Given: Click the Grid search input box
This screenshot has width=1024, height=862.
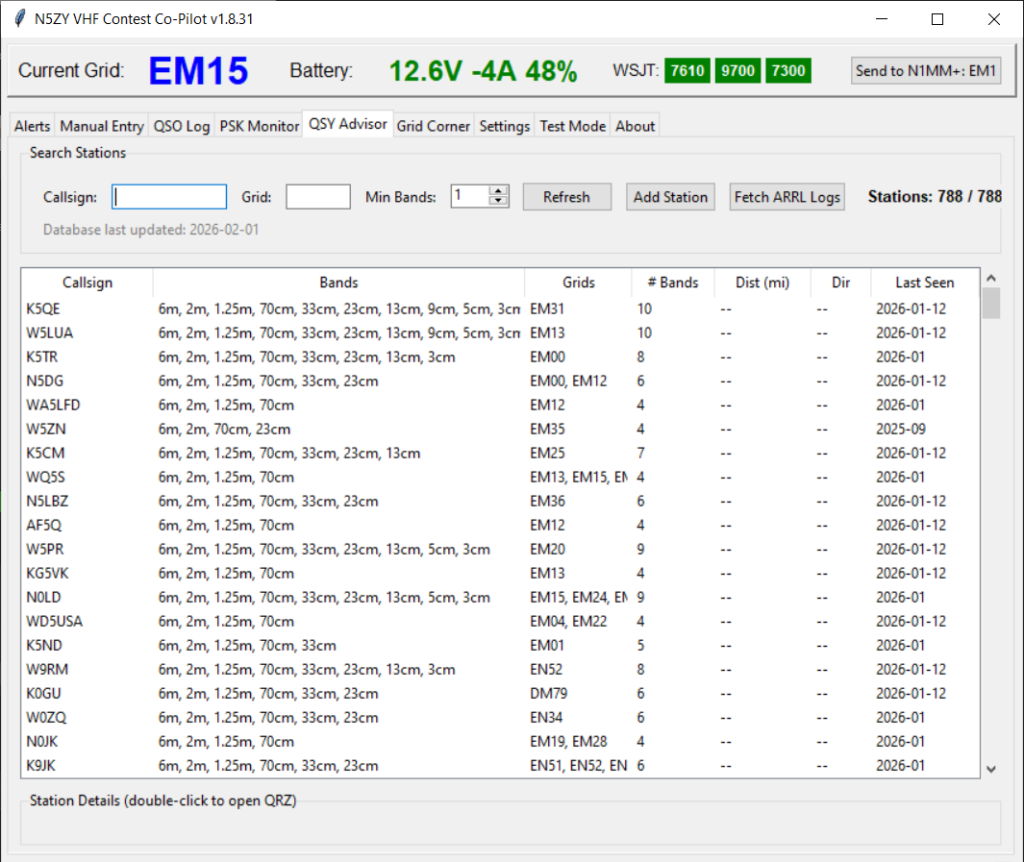Looking at the screenshot, I should [x=318, y=197].
